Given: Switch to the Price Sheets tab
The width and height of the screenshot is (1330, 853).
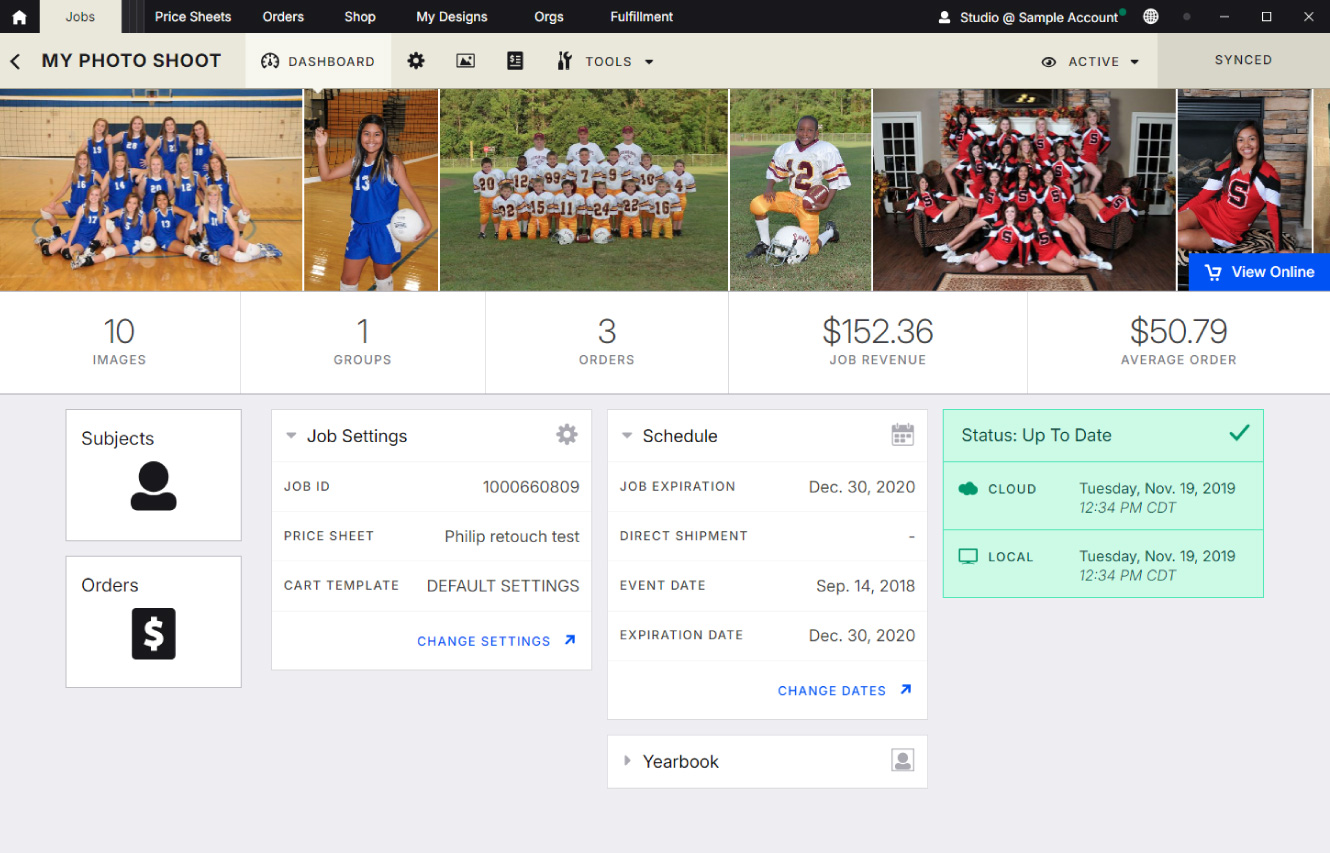Looking at the screenshot, I should (x=193, y=17).
